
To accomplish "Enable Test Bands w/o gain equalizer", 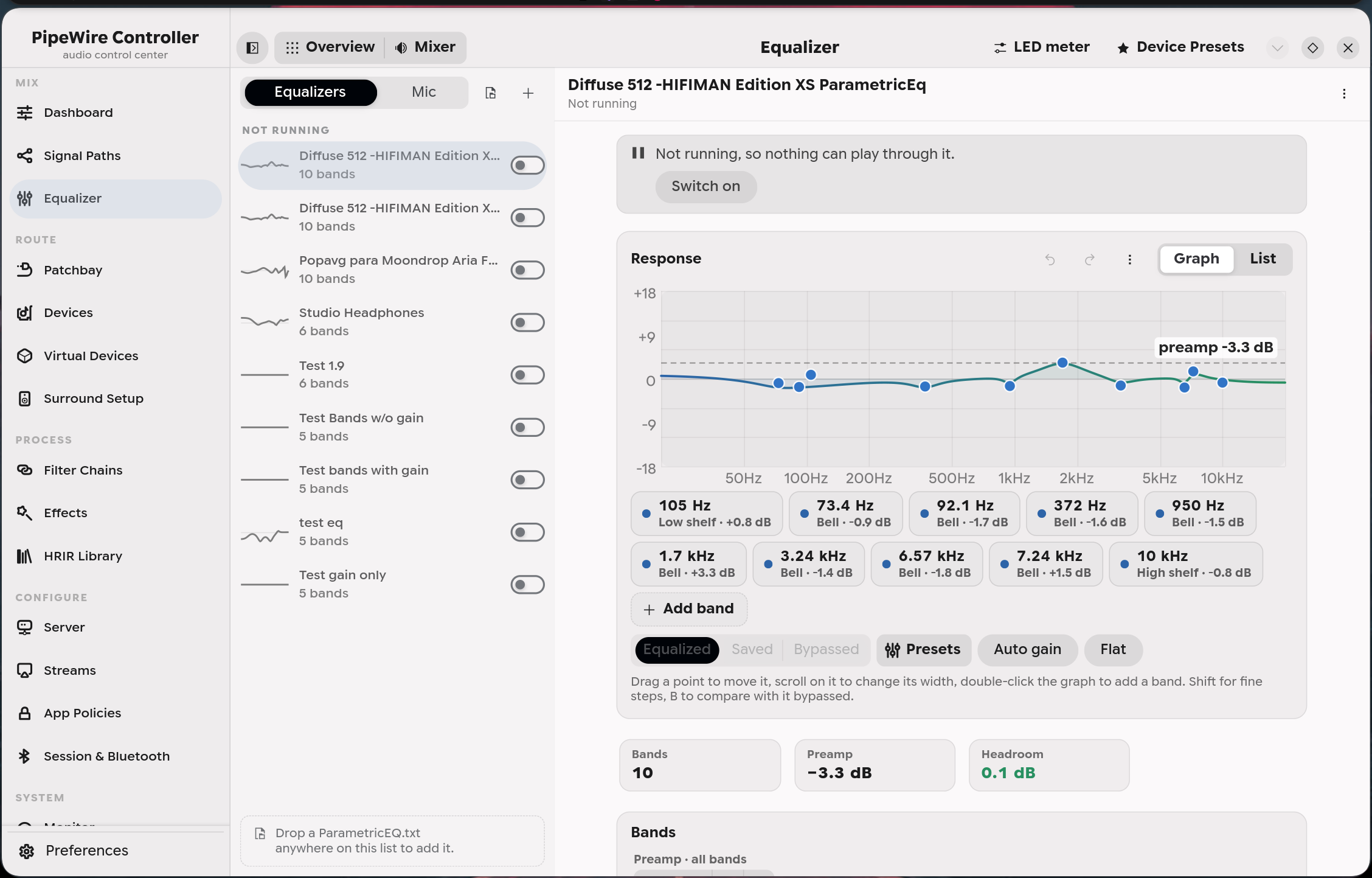I will tap(527, 427).
